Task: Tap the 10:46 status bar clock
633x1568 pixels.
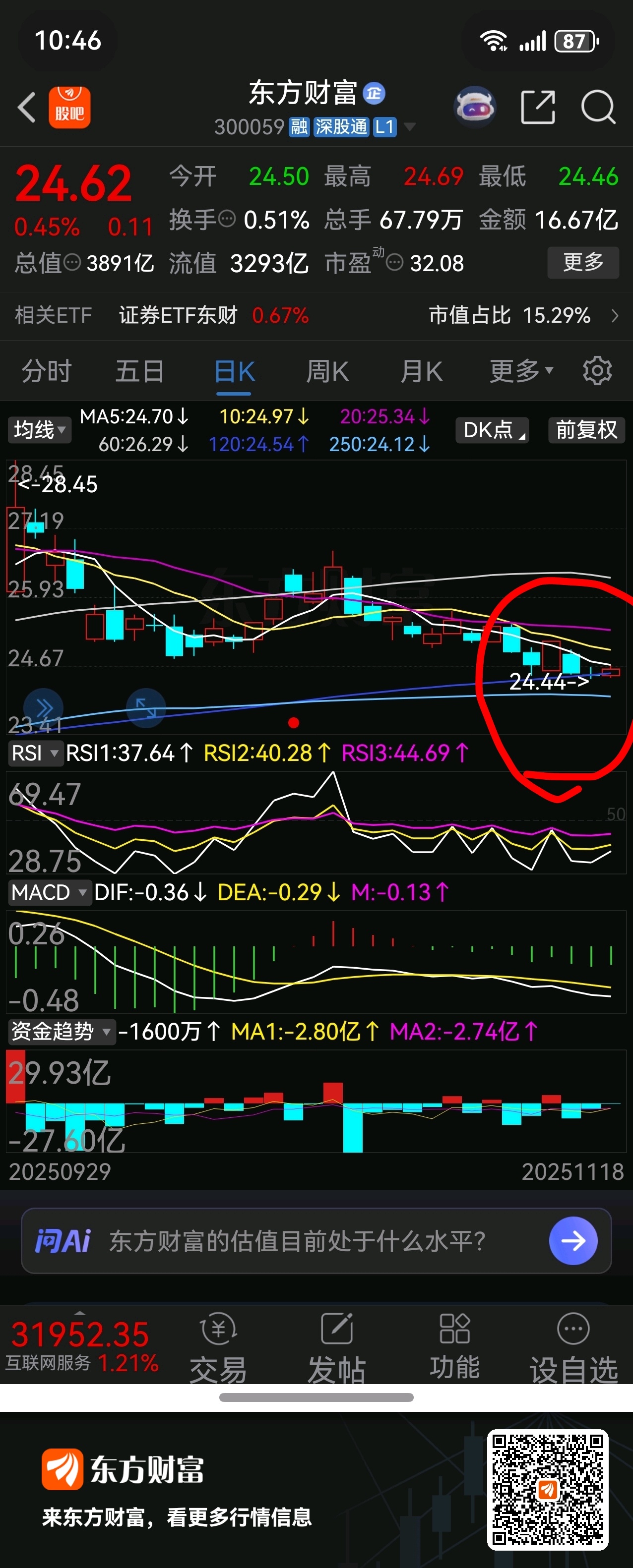Action: pyautogui.click(x=67, y=41)
